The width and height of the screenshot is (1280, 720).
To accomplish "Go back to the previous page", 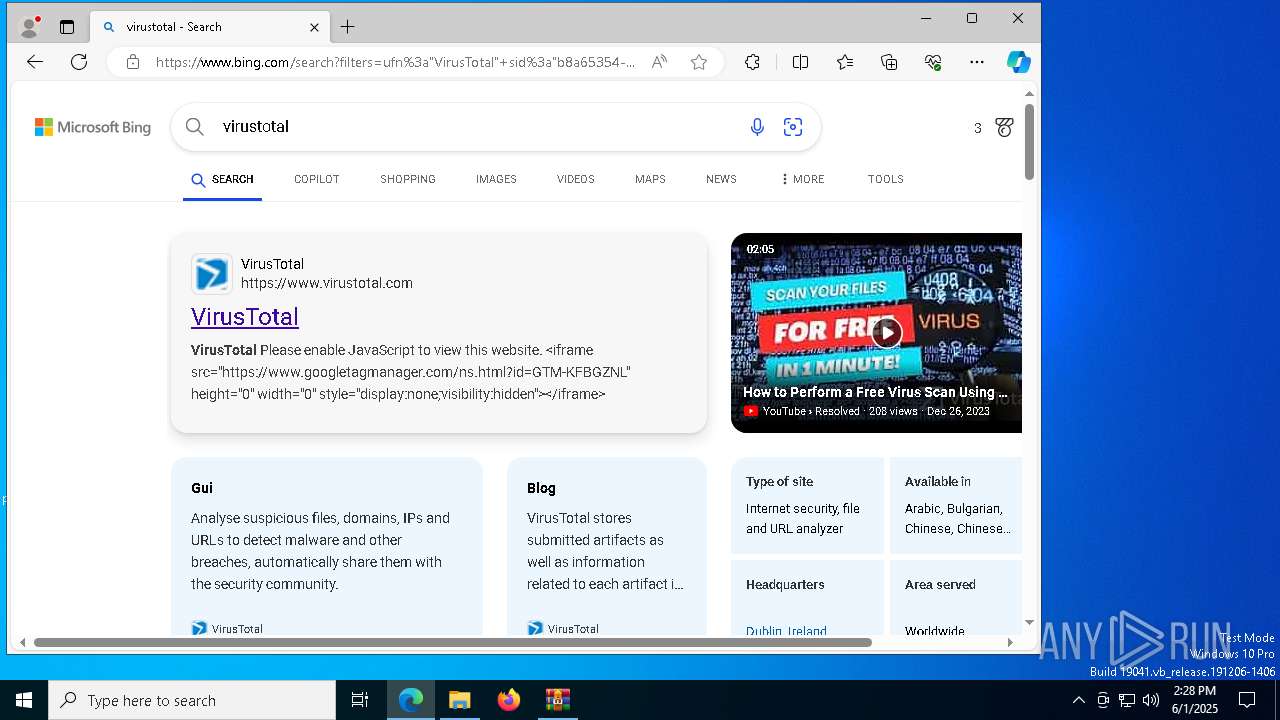I will tap(35, 62).
